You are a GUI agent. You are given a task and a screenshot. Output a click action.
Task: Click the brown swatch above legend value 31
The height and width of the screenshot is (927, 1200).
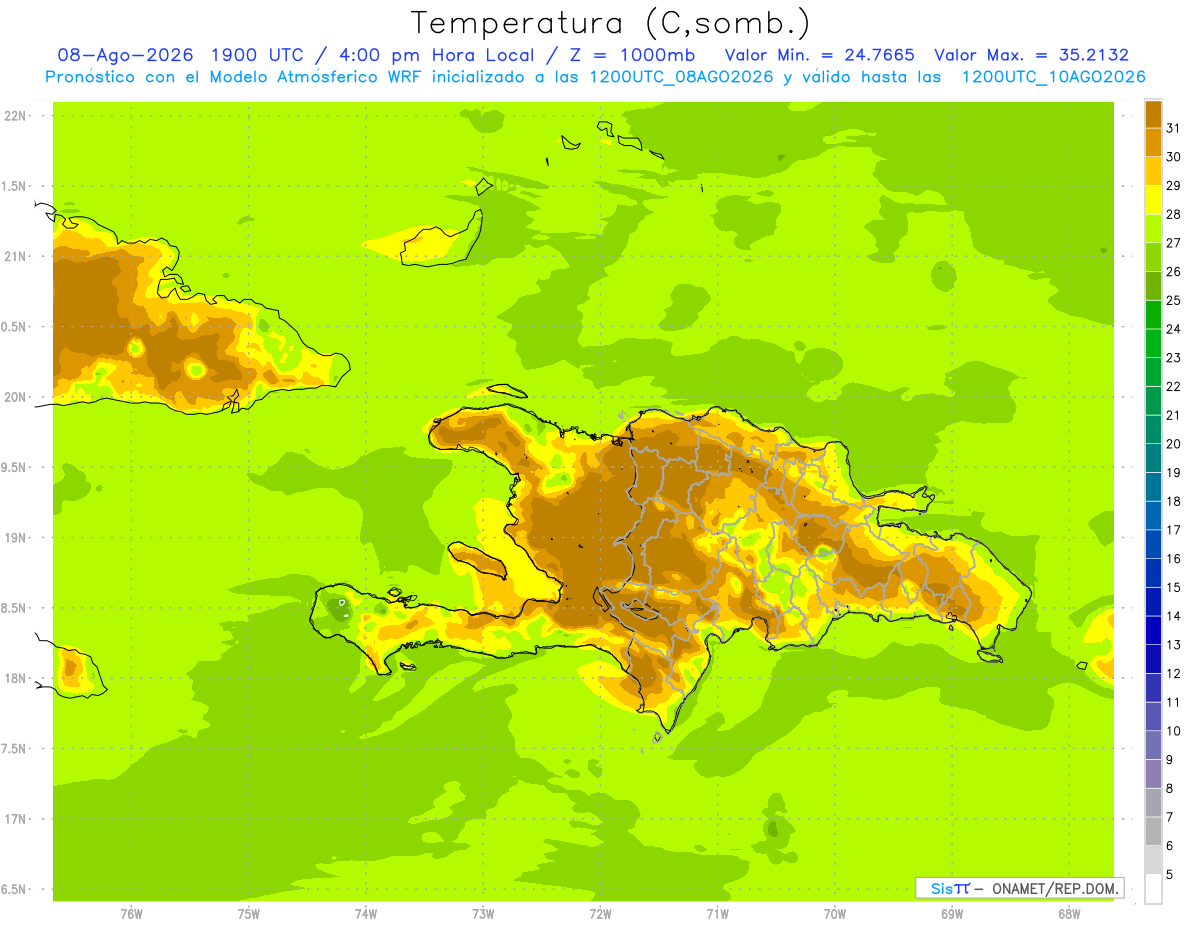click(1153, 114)
